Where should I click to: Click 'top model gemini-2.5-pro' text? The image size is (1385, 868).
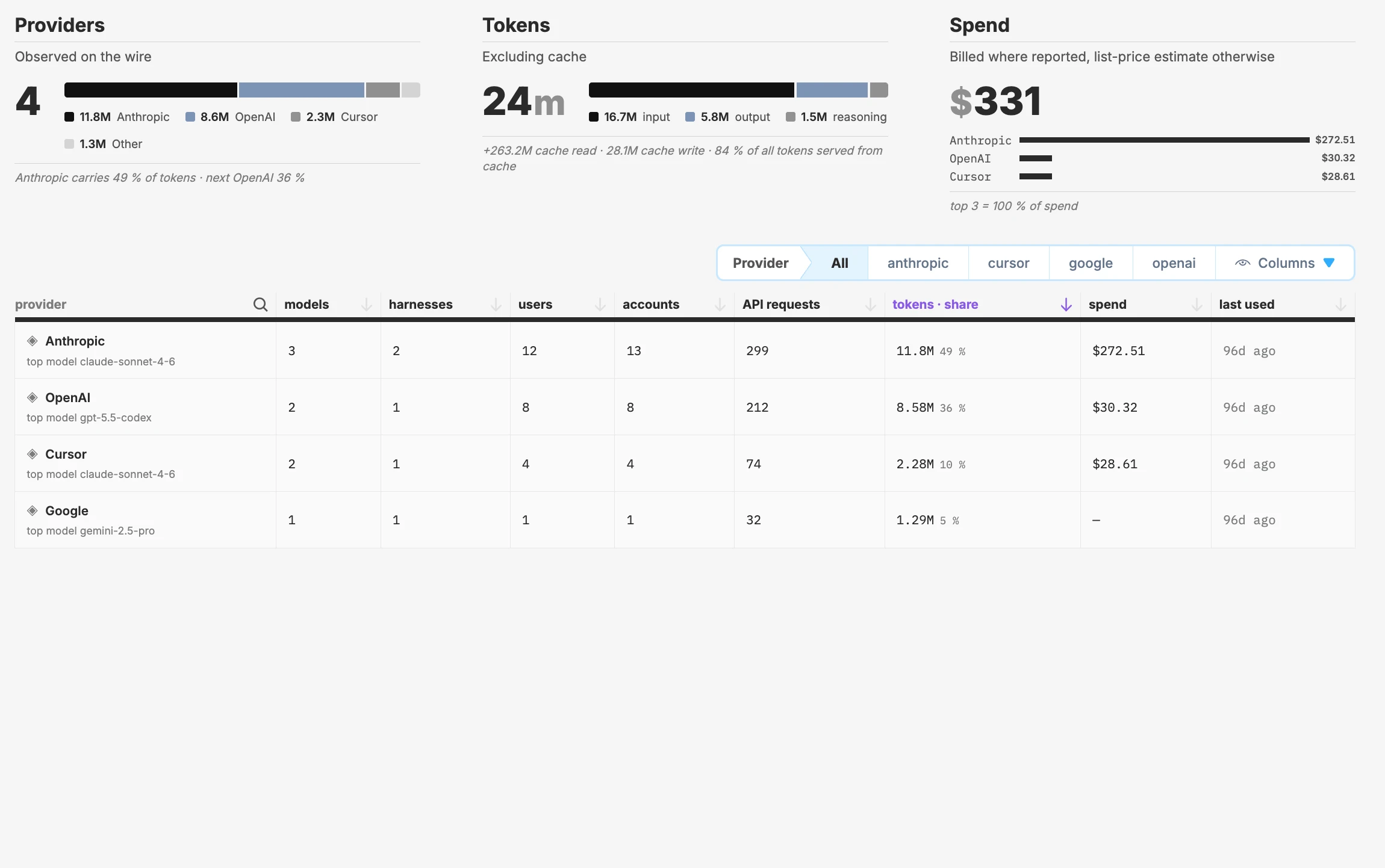90,531
